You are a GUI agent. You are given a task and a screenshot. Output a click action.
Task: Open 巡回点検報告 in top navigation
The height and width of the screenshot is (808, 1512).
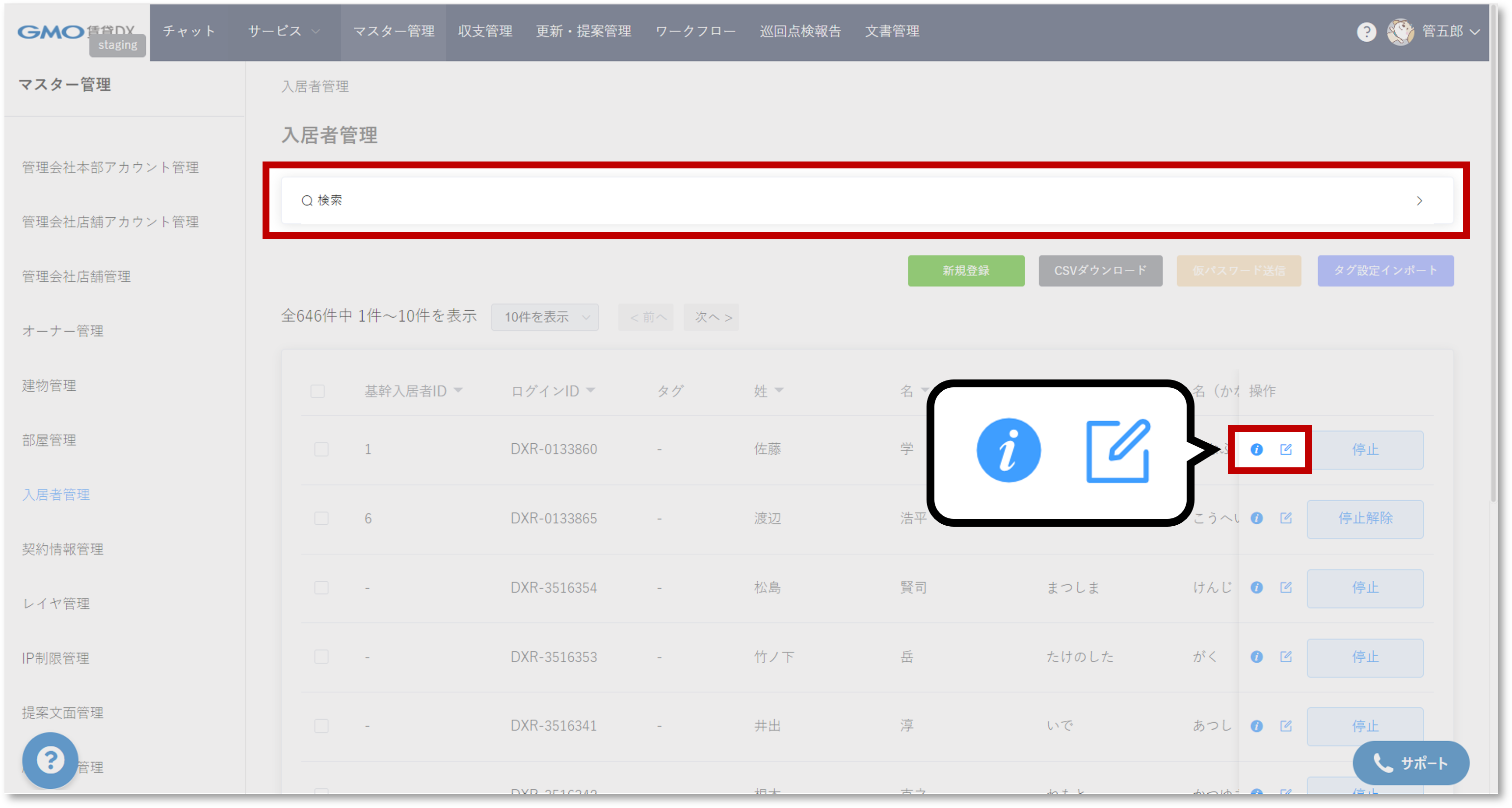[x=800, y=32]
